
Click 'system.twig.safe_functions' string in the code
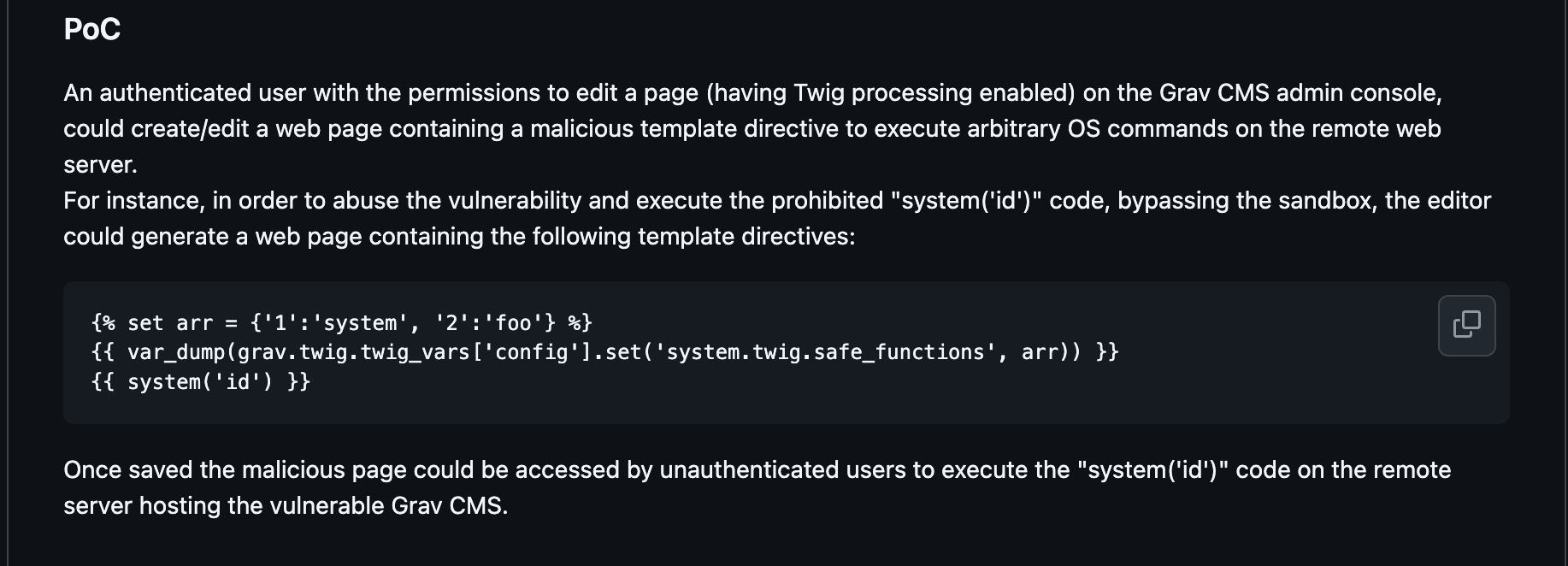pos(825,352)
